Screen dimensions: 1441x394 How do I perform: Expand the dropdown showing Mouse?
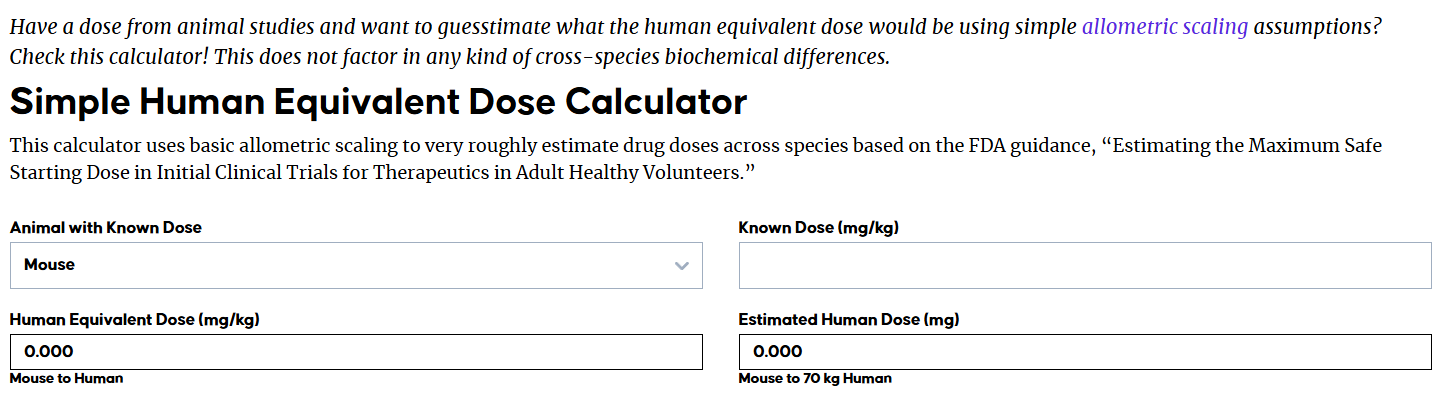pos(356,265)
